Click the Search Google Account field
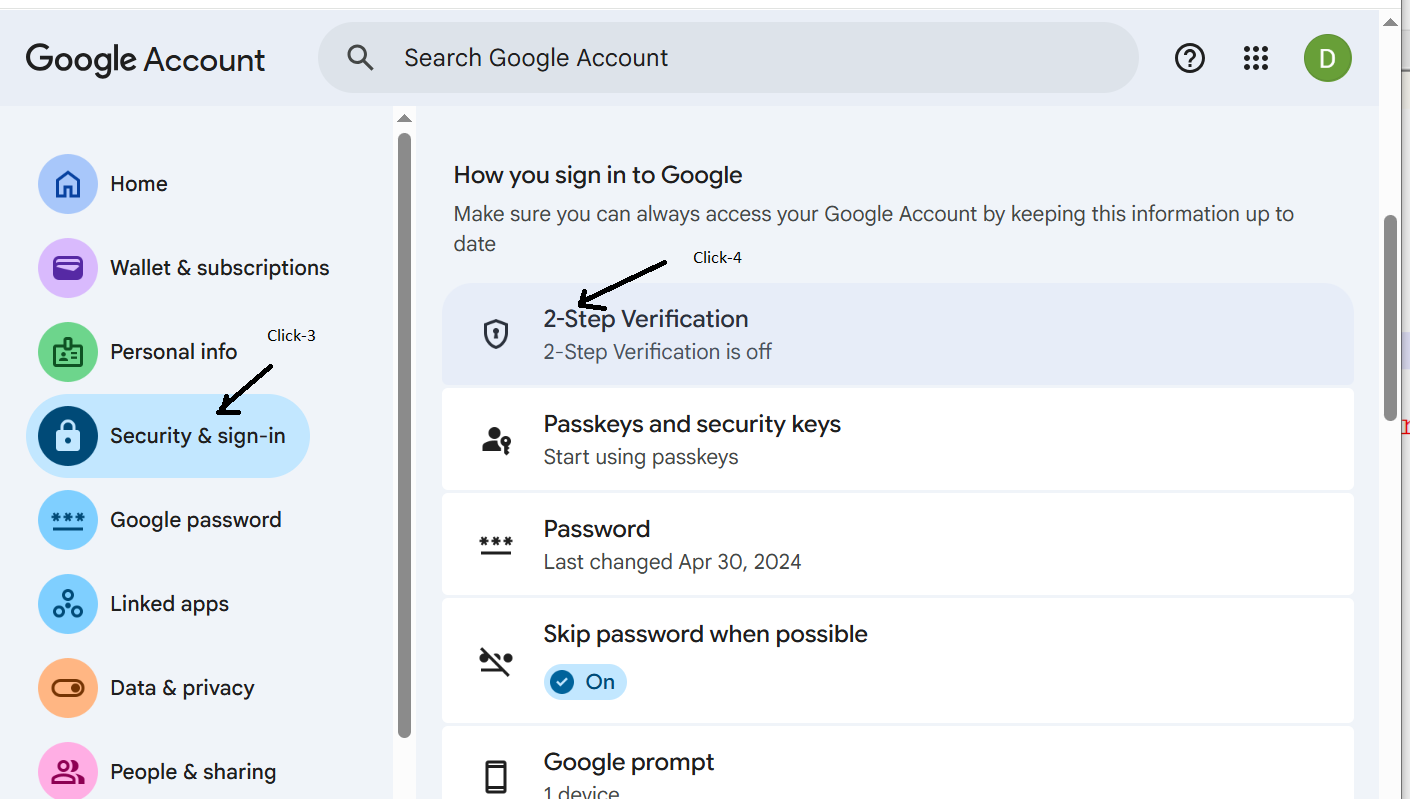Viewport: 1410px width, 799px height. point(728,58)
